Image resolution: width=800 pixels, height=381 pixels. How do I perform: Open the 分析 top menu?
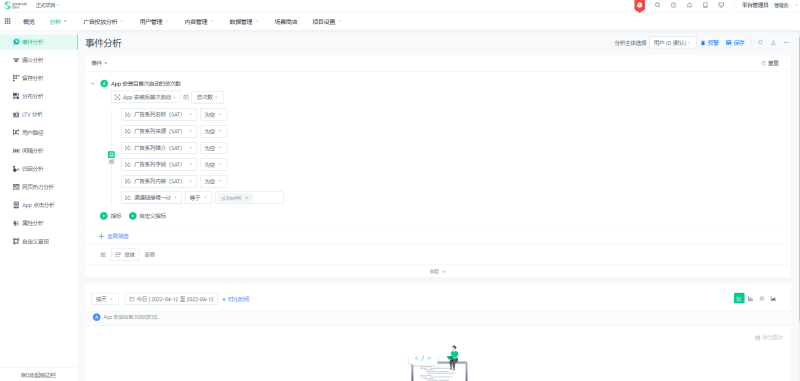[58, 22]
